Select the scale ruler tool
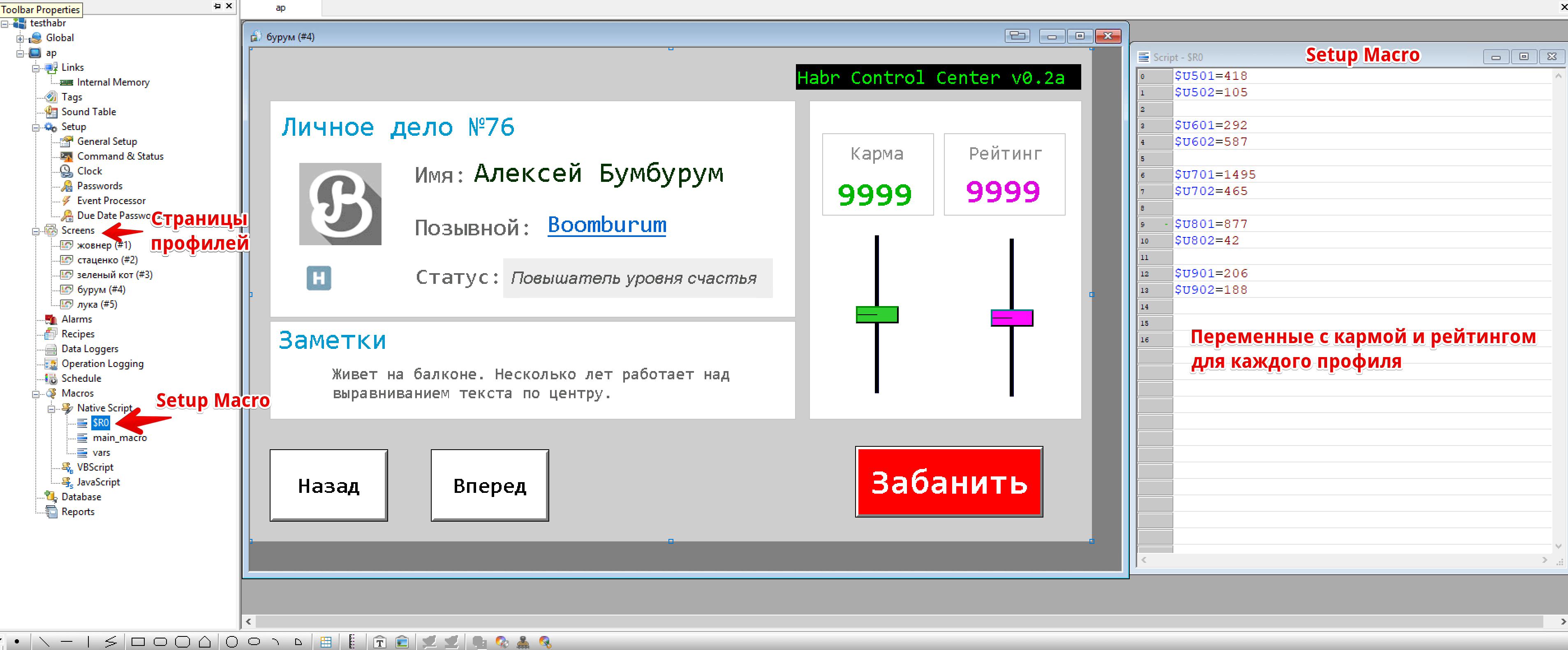This screenshot has width=1568, height=650. [352, 641]
